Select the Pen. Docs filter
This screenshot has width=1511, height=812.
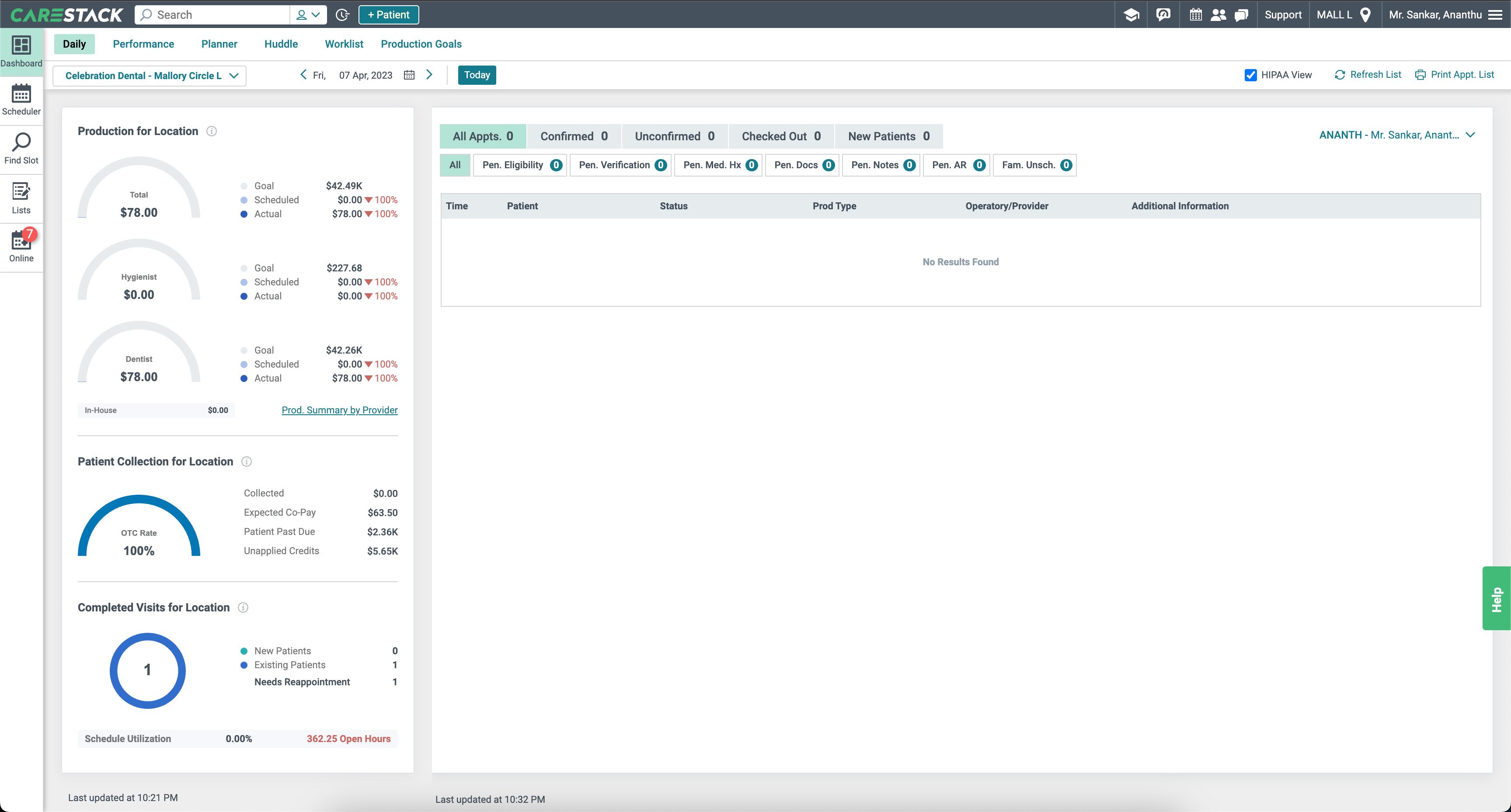tap(802, 165)
